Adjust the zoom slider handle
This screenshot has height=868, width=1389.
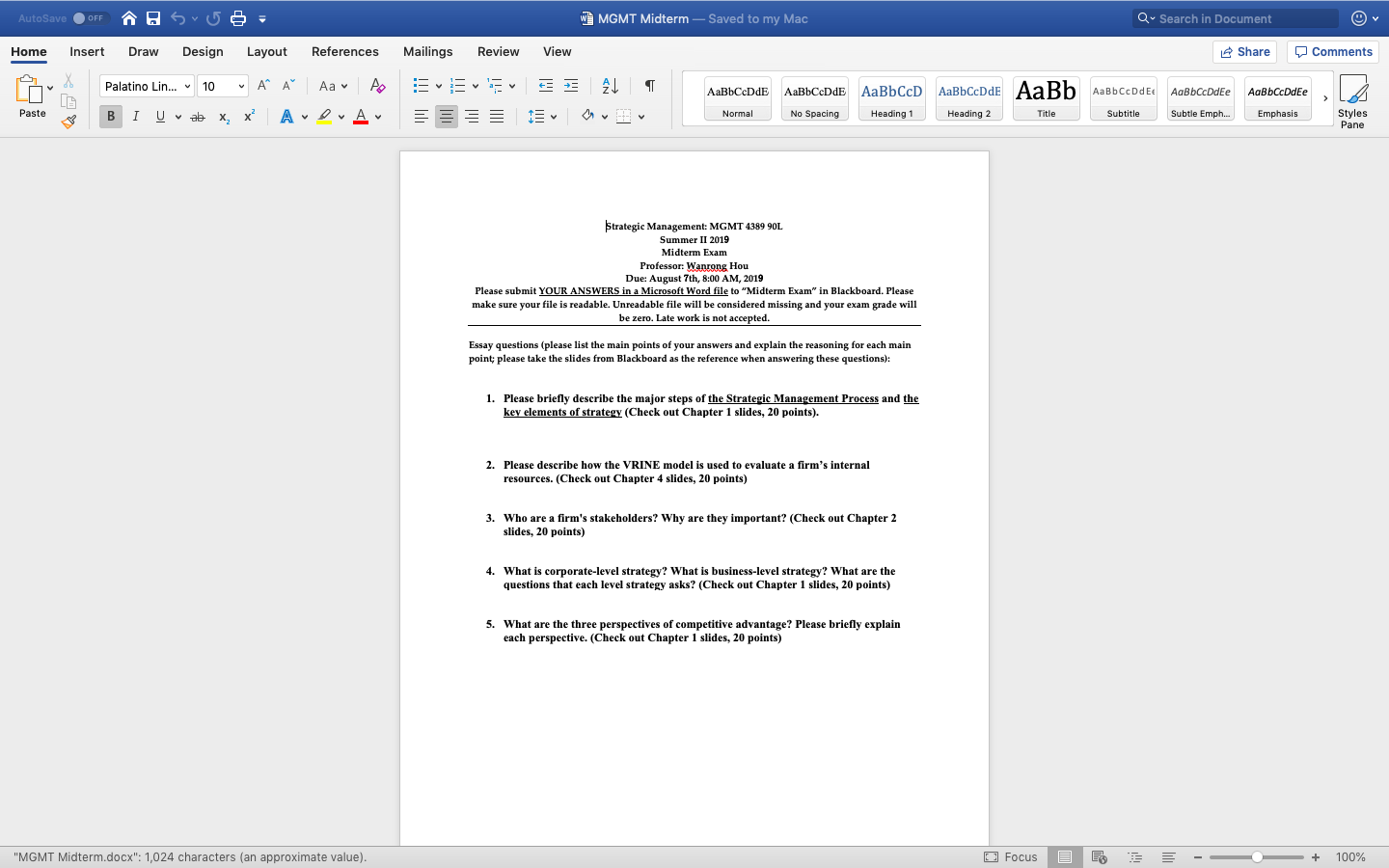pyautogui.click(x=1257, y=856)
